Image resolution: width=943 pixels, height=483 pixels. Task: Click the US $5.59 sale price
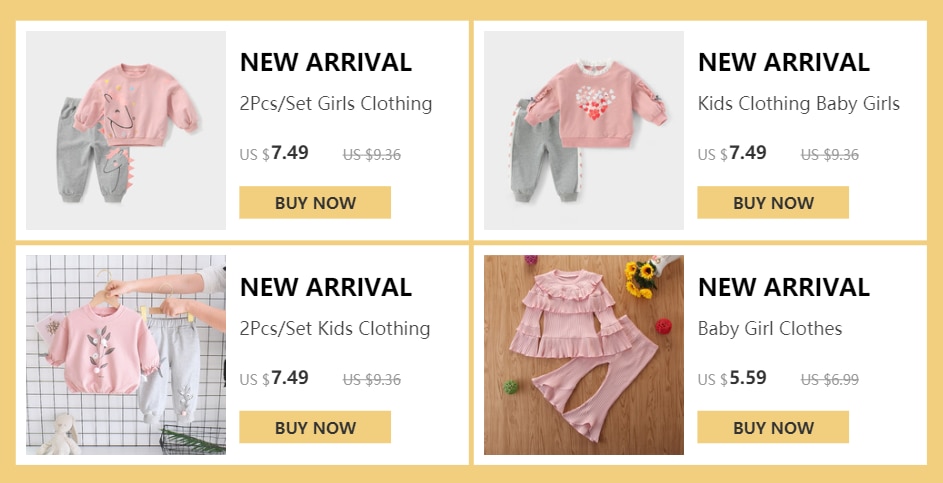(x=732, y=378)
